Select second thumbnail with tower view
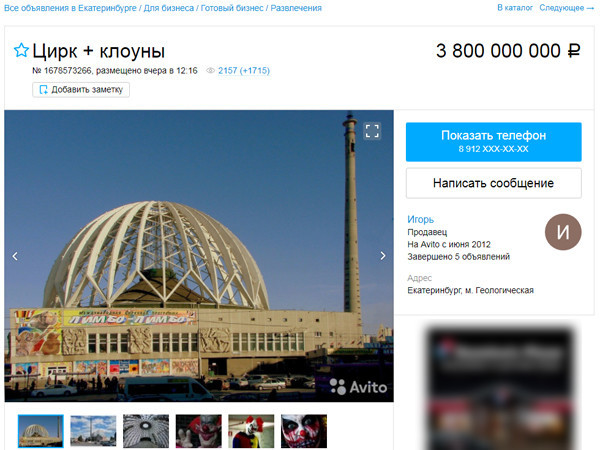Screen dimensions: 600x450 (93, 431)
